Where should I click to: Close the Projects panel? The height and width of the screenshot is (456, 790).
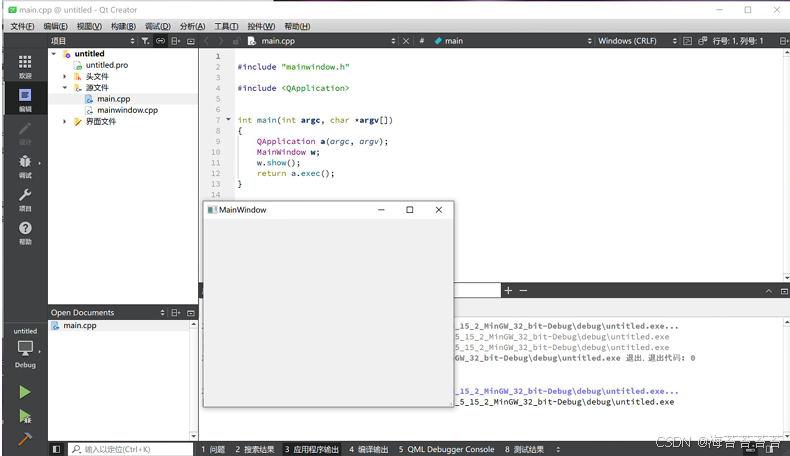191,41
